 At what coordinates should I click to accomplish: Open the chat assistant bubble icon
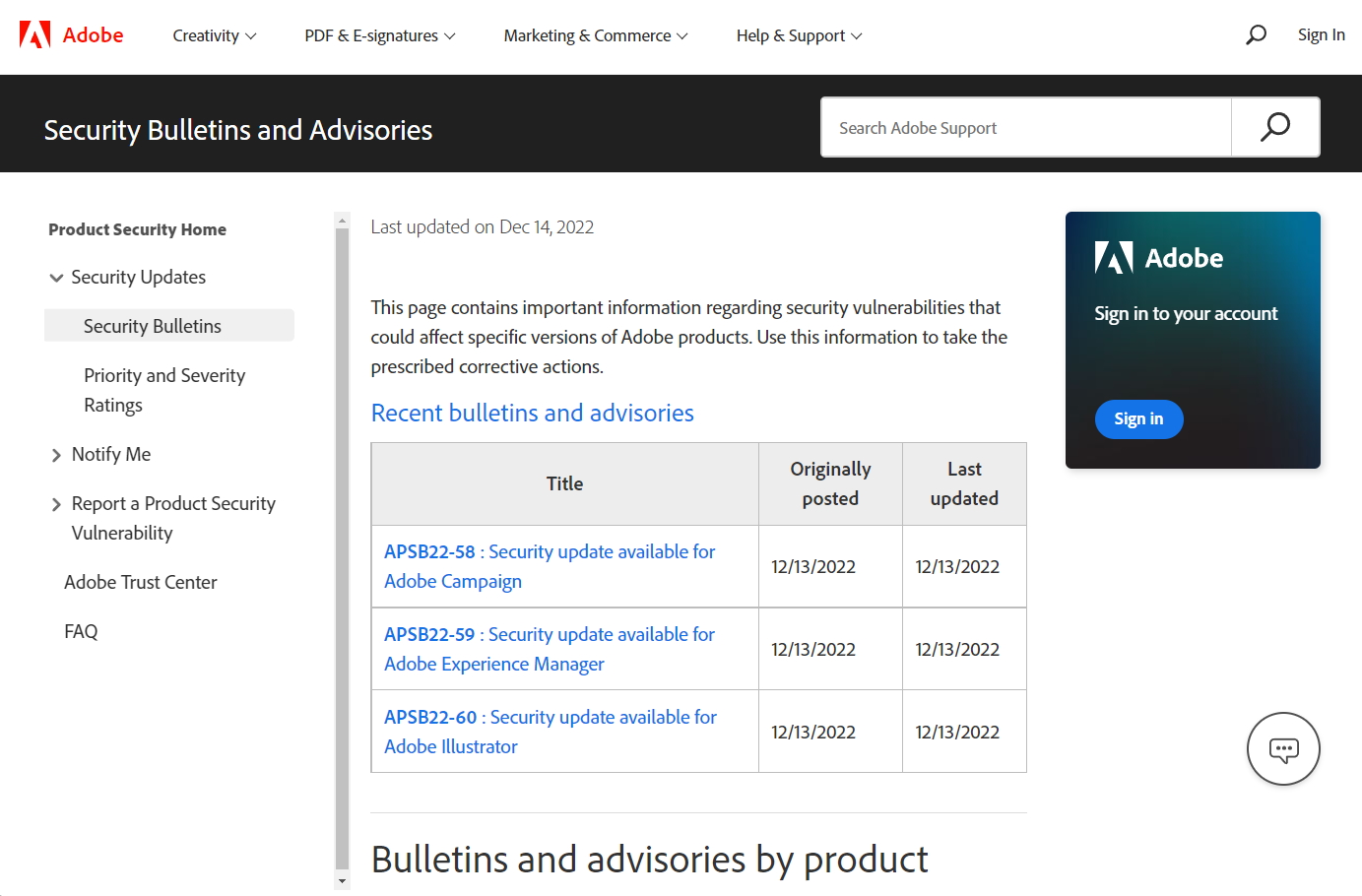click(1283, 749)
